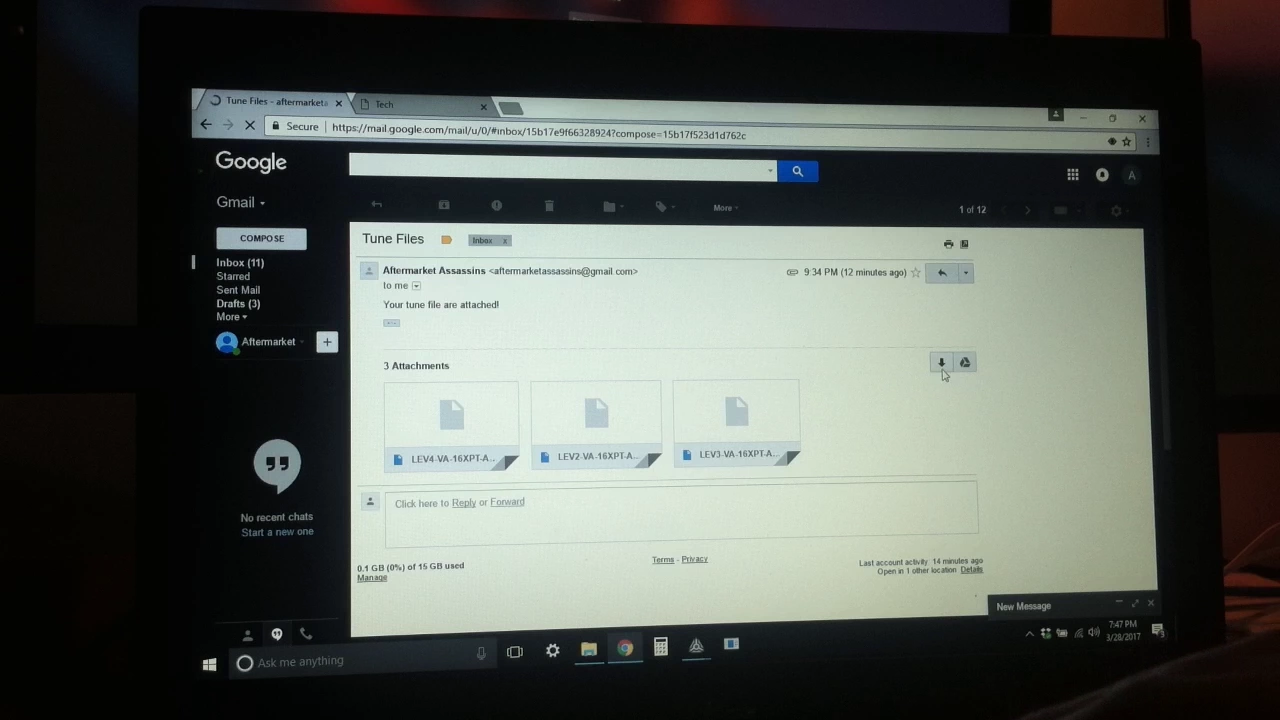Open a new browser tab
Image resolution: width=1280 pixels, height=720 pixels.
(x=510, y=108)
